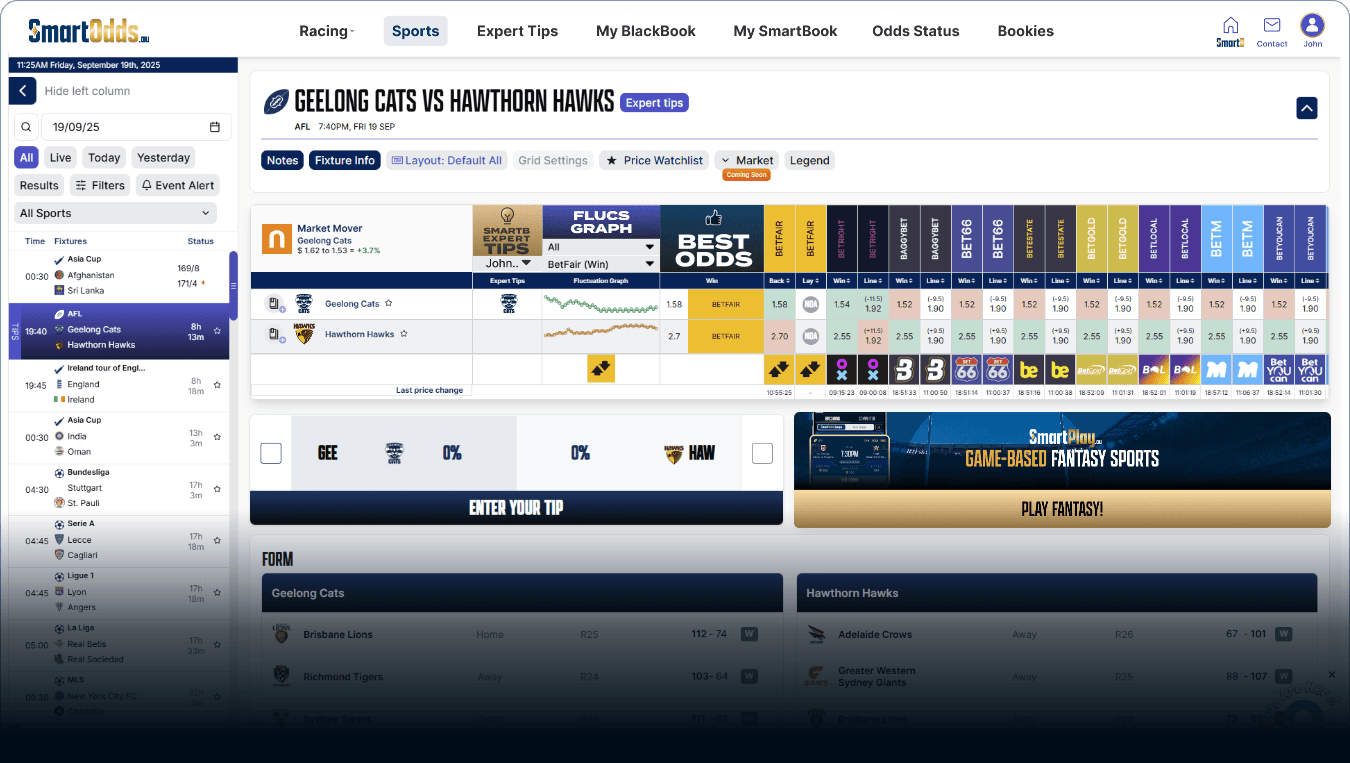Open John's profile avatar
1350x763 pixels.
(1312, 26)
